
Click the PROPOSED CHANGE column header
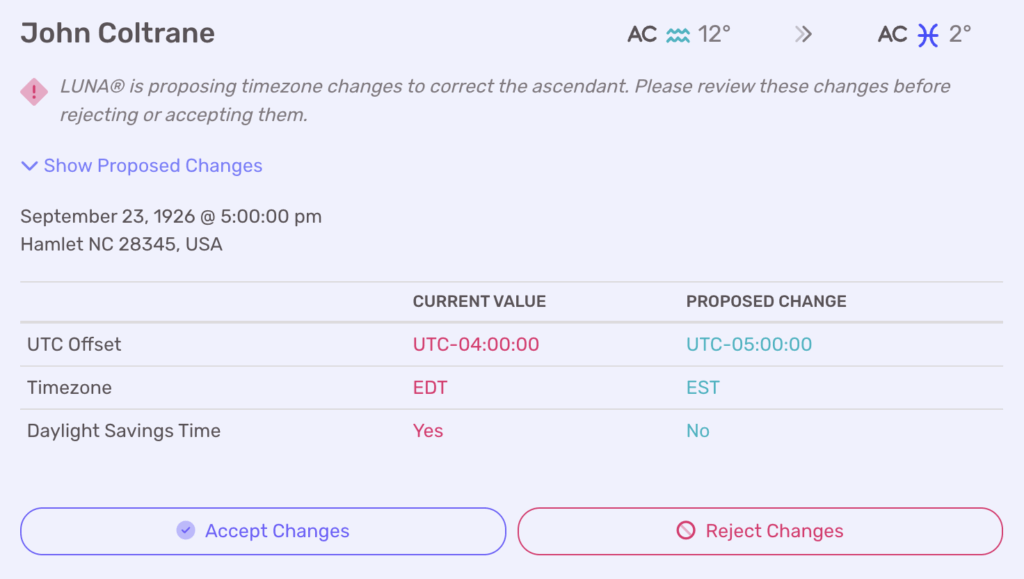pos(766,301)
